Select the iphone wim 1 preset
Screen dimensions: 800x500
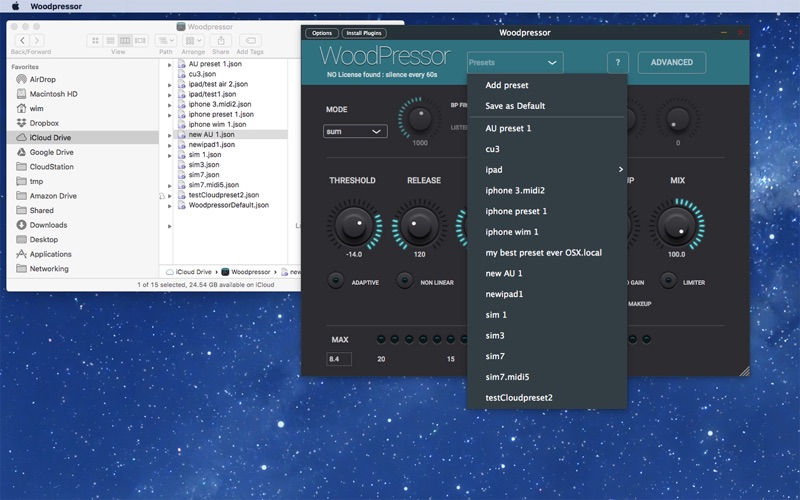[511, 232]
